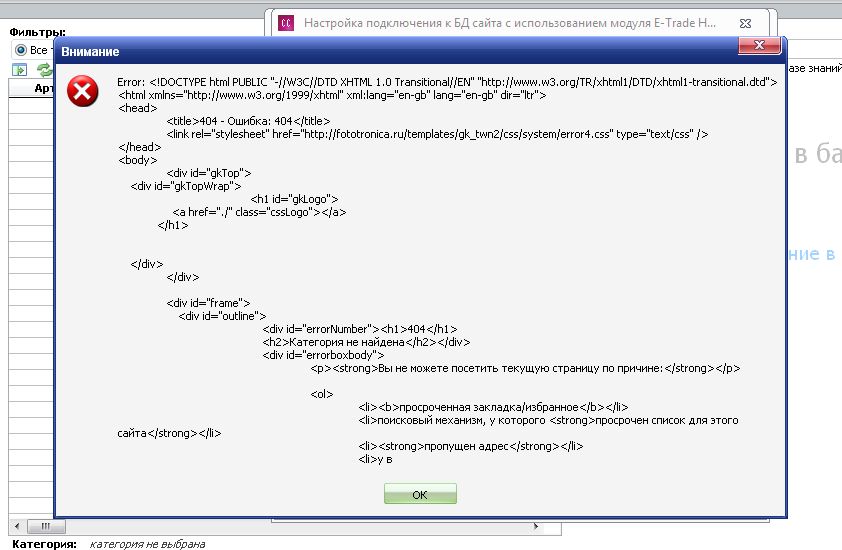Click the 'категория не выбрана' text

[x=147, y=544]
